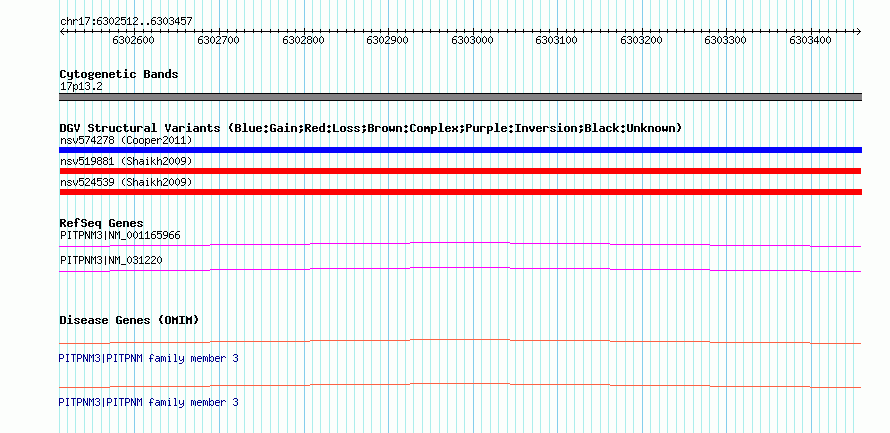890x433 pixels.
Task: Click the first orange OMIM gene line
Action: [x=460, y=342]
